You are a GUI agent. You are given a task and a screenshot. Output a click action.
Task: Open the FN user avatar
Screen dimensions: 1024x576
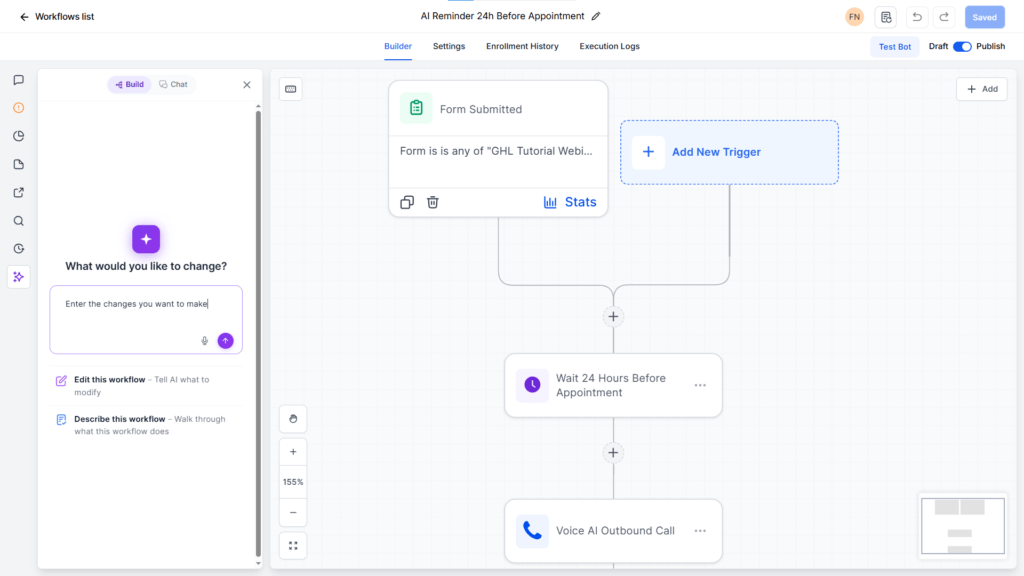(854, 17)
